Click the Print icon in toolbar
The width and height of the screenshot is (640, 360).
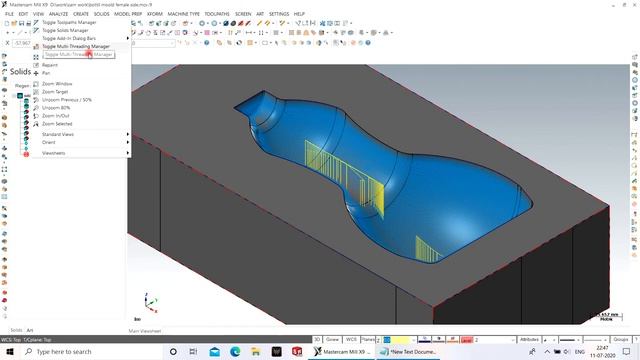click(x=28, y=23)
